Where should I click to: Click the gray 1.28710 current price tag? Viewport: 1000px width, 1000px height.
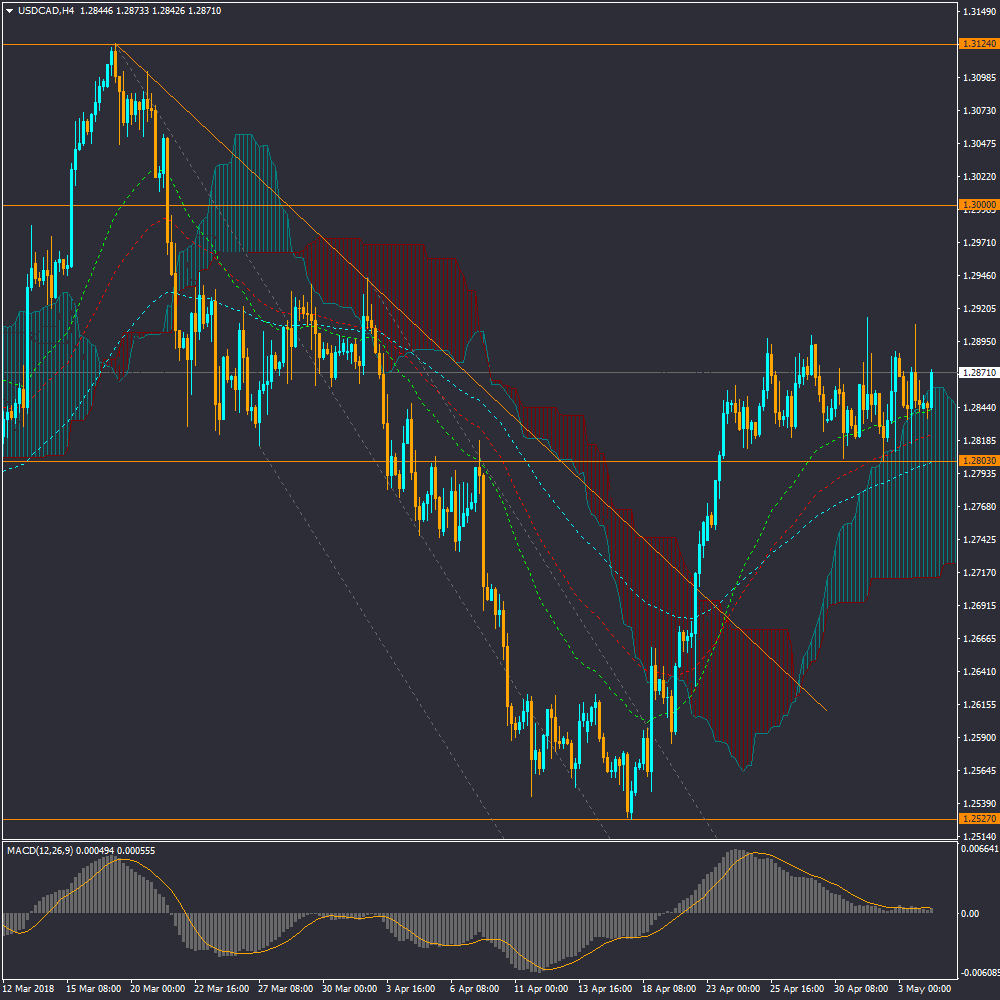point(978,373)
